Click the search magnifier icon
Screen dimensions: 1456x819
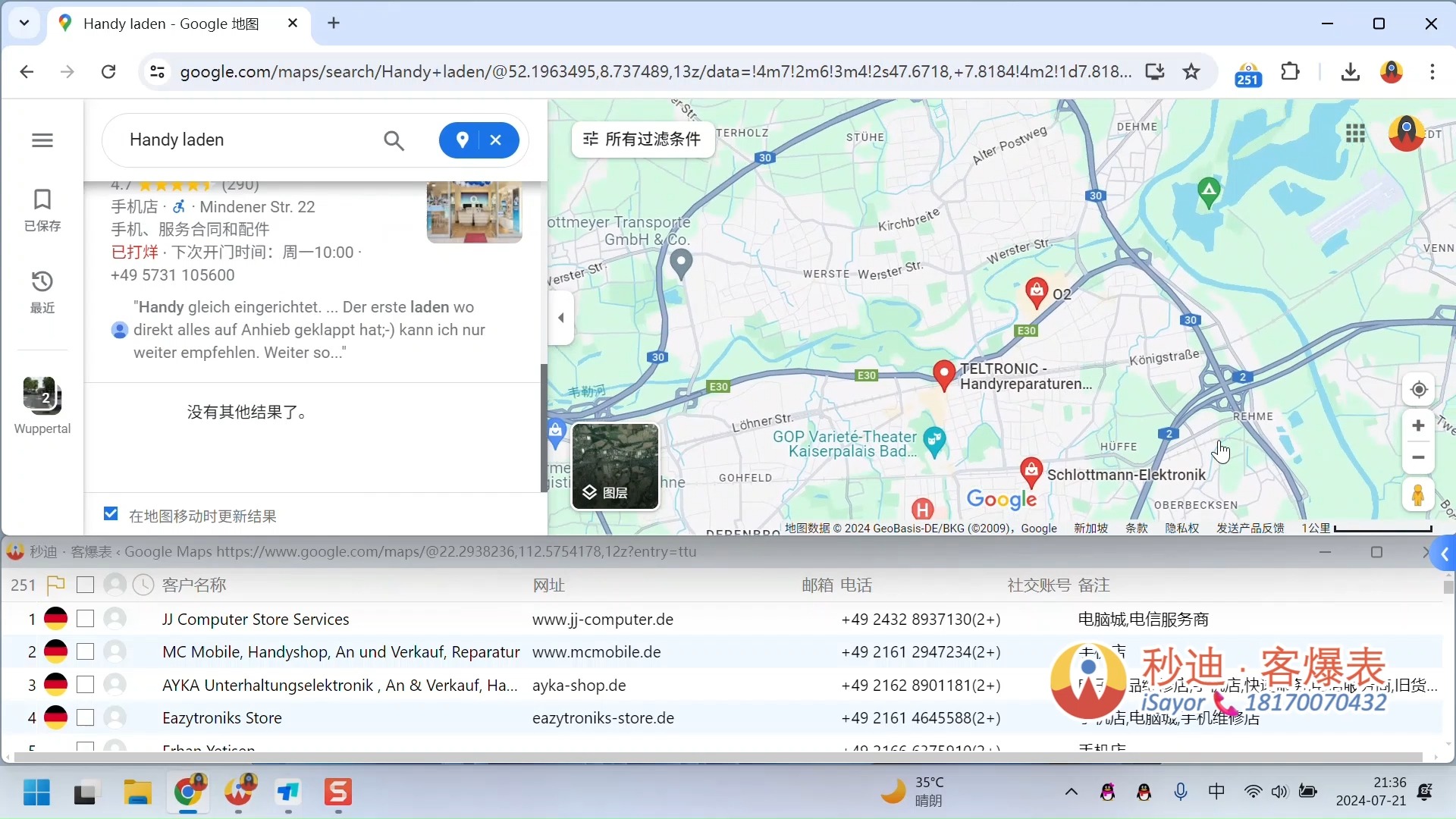394,140
